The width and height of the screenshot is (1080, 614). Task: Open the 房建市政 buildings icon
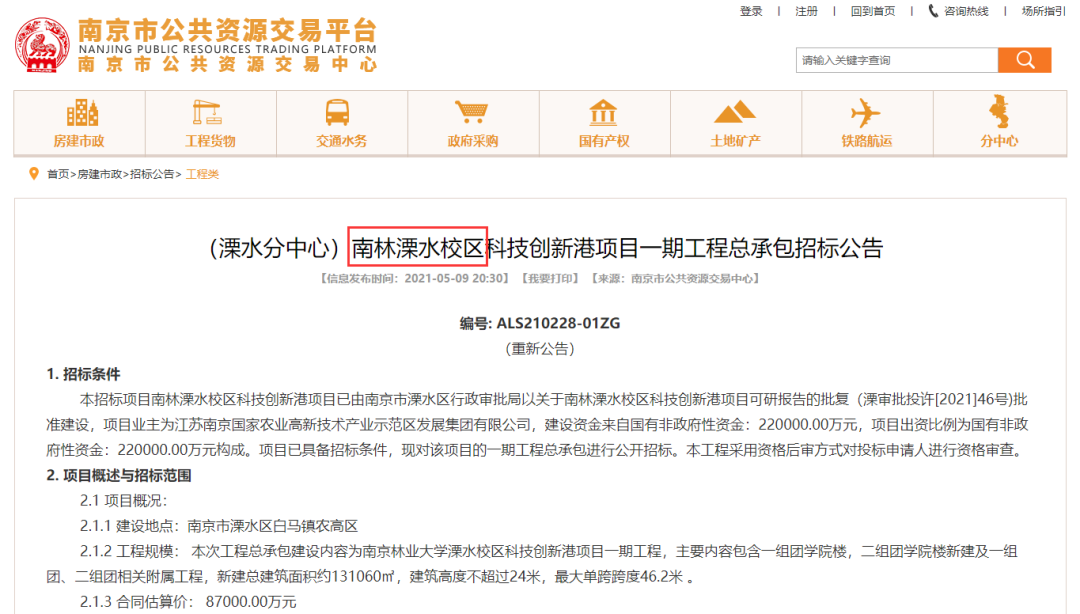[x=82, y=112]
